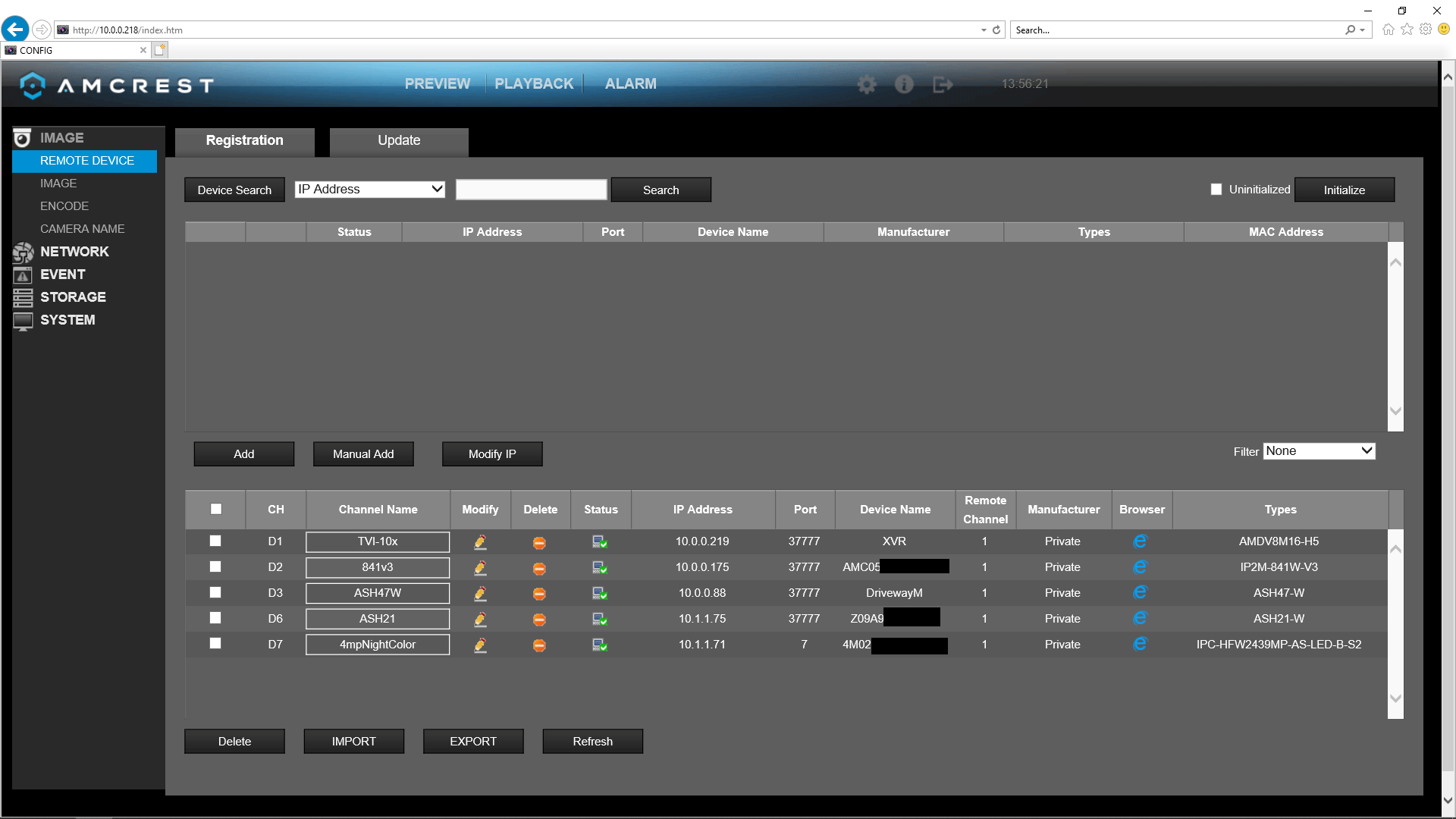Open the PLAYBACK page
This screenshot has width=1456, height=819.
point(534,84)
